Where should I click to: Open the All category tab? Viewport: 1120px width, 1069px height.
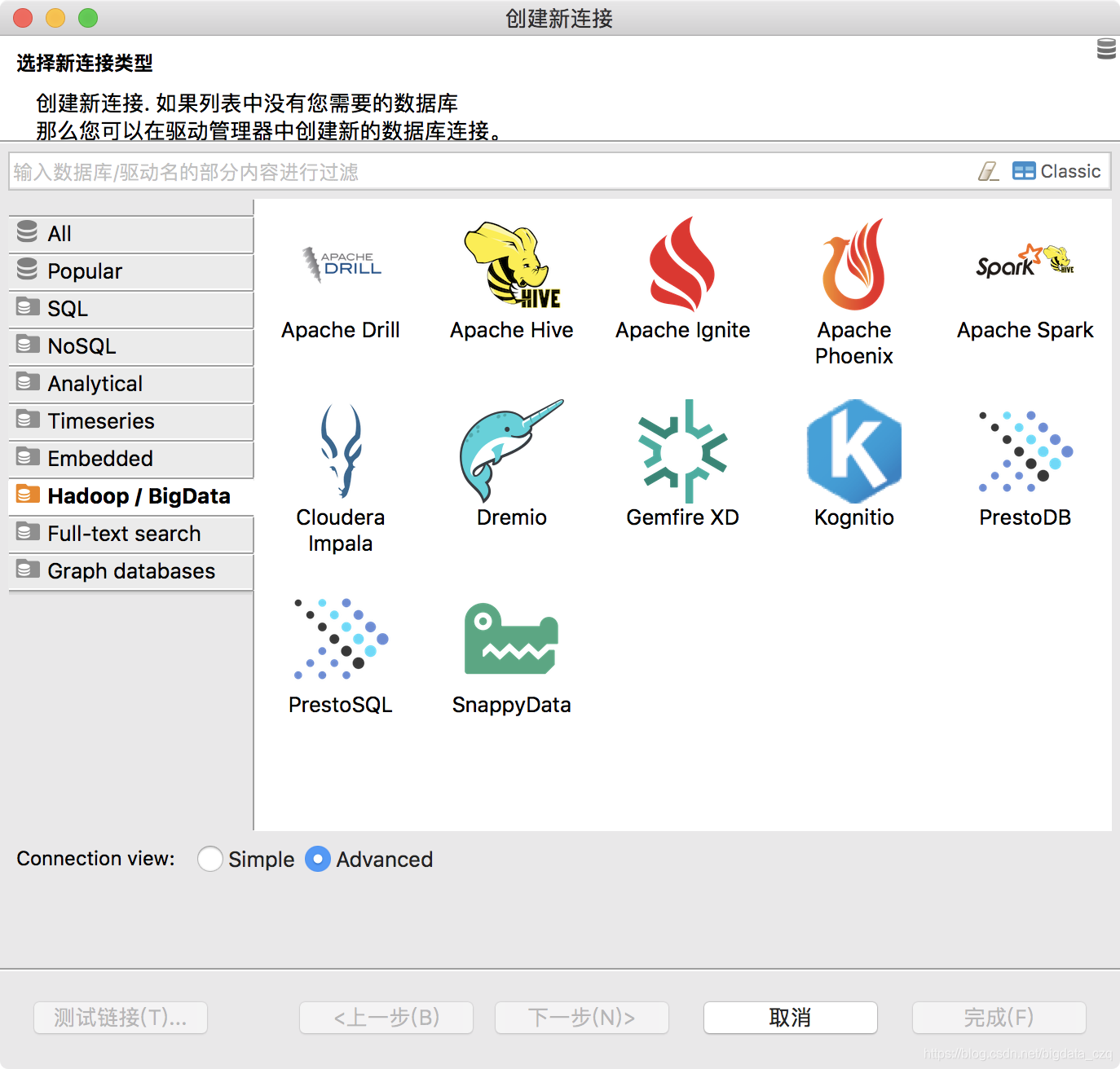[131, 234]
